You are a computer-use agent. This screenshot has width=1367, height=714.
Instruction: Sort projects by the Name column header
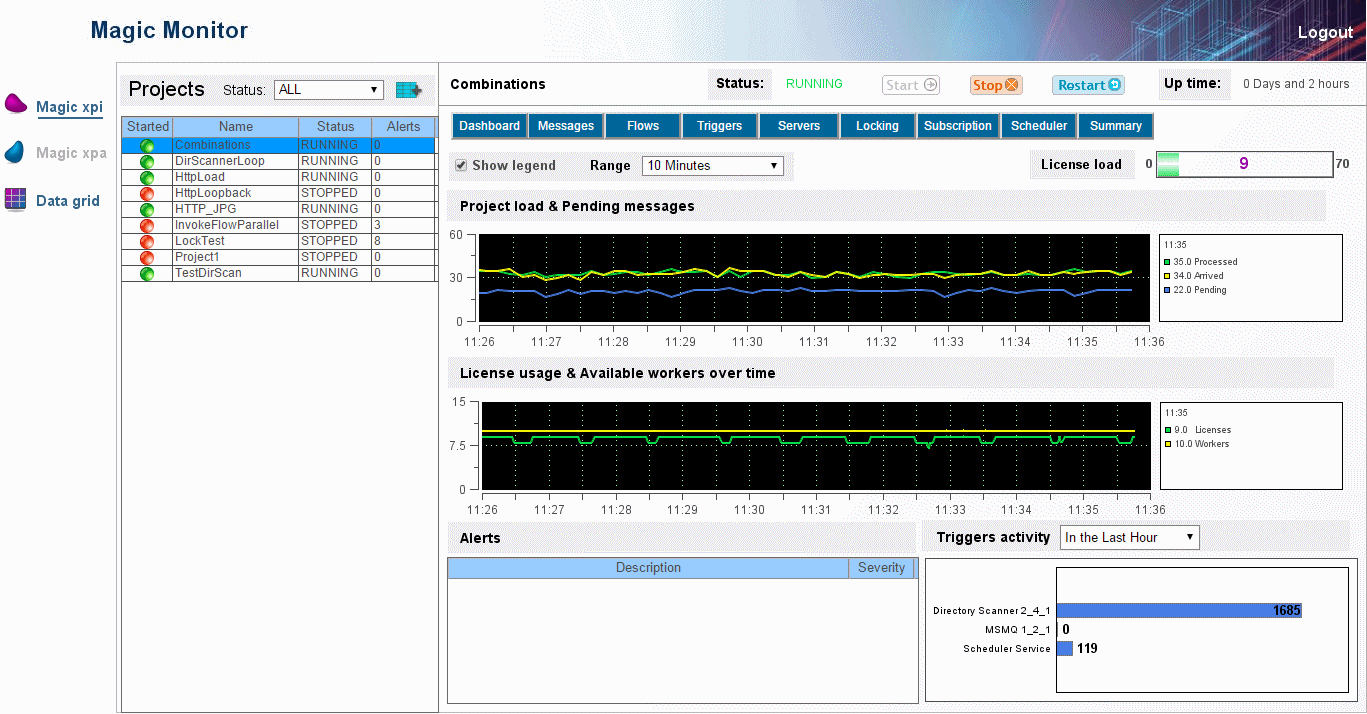[236, 127]
